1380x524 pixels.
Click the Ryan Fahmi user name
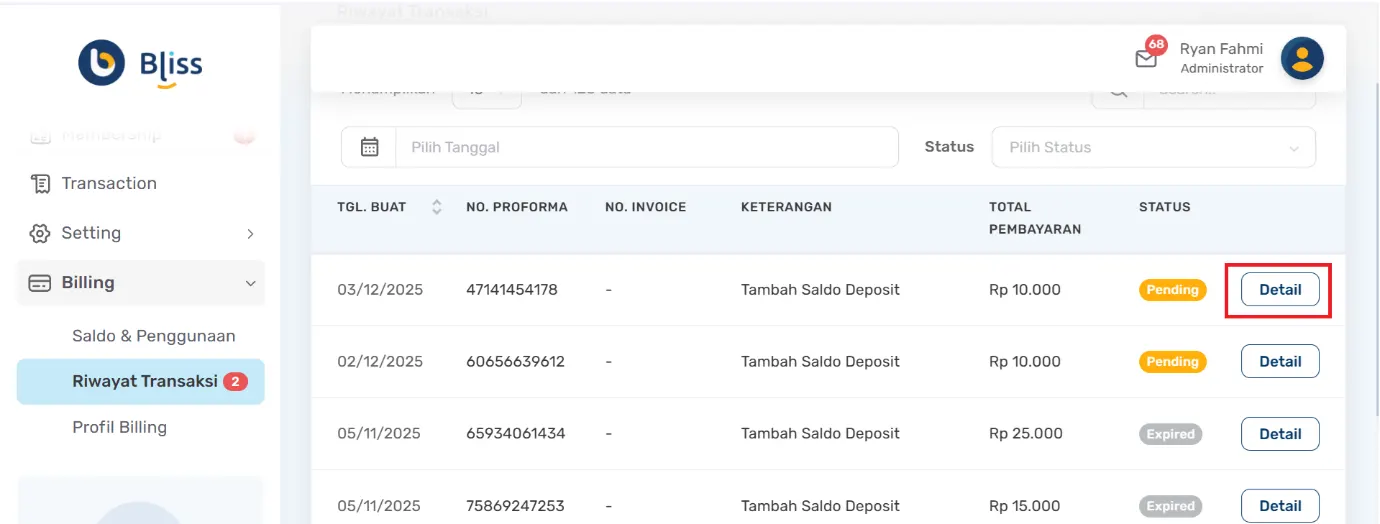1221,49
